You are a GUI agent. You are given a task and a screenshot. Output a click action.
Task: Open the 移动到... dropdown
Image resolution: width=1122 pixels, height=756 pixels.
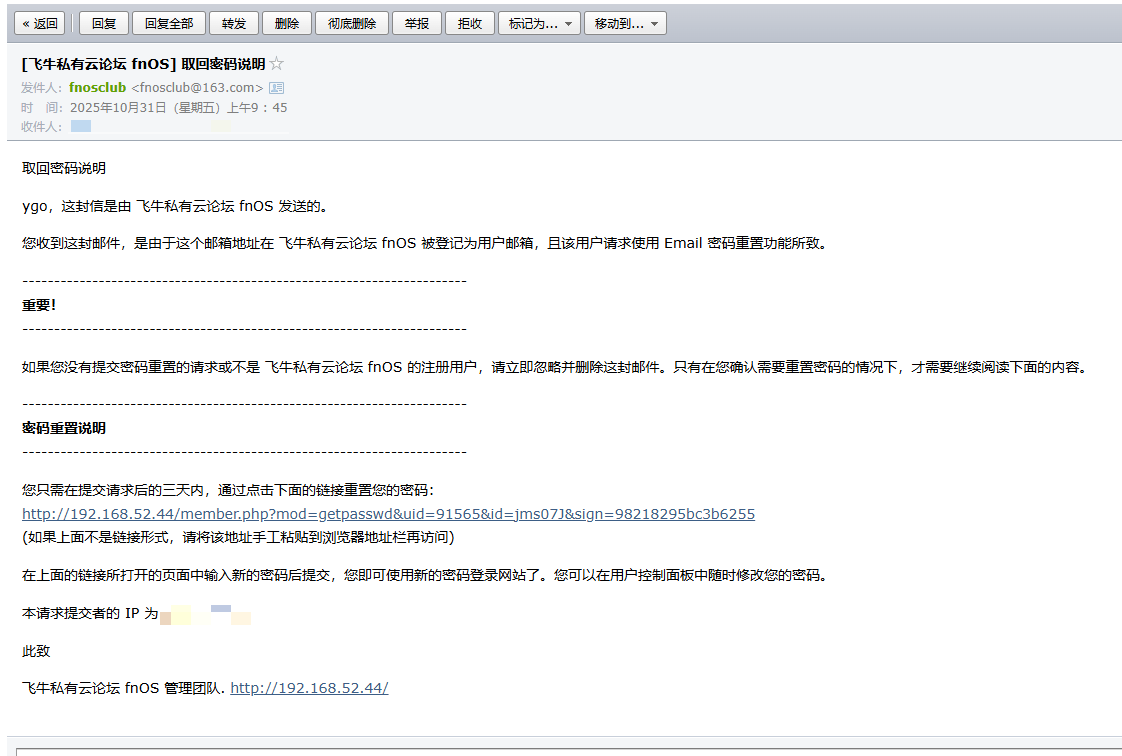point(625,24)
